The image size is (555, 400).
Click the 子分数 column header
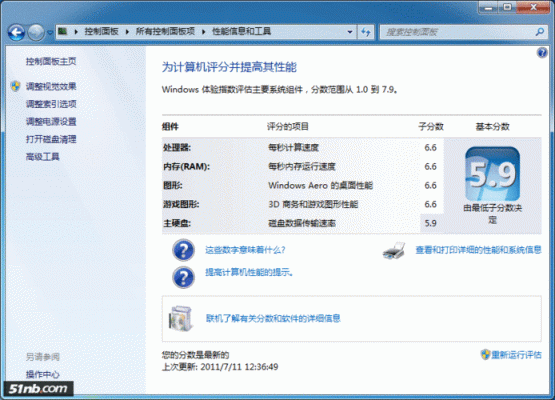(x=431, y=127)
